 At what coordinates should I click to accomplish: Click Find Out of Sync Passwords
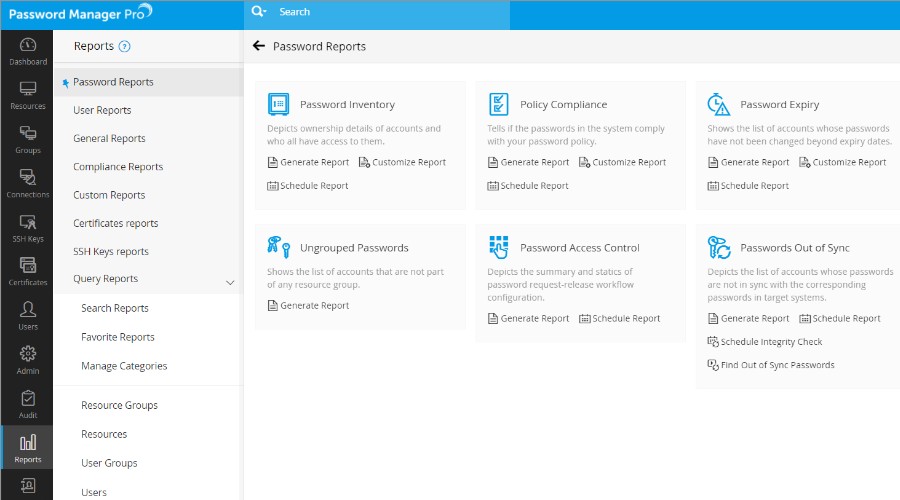[771, 365]
